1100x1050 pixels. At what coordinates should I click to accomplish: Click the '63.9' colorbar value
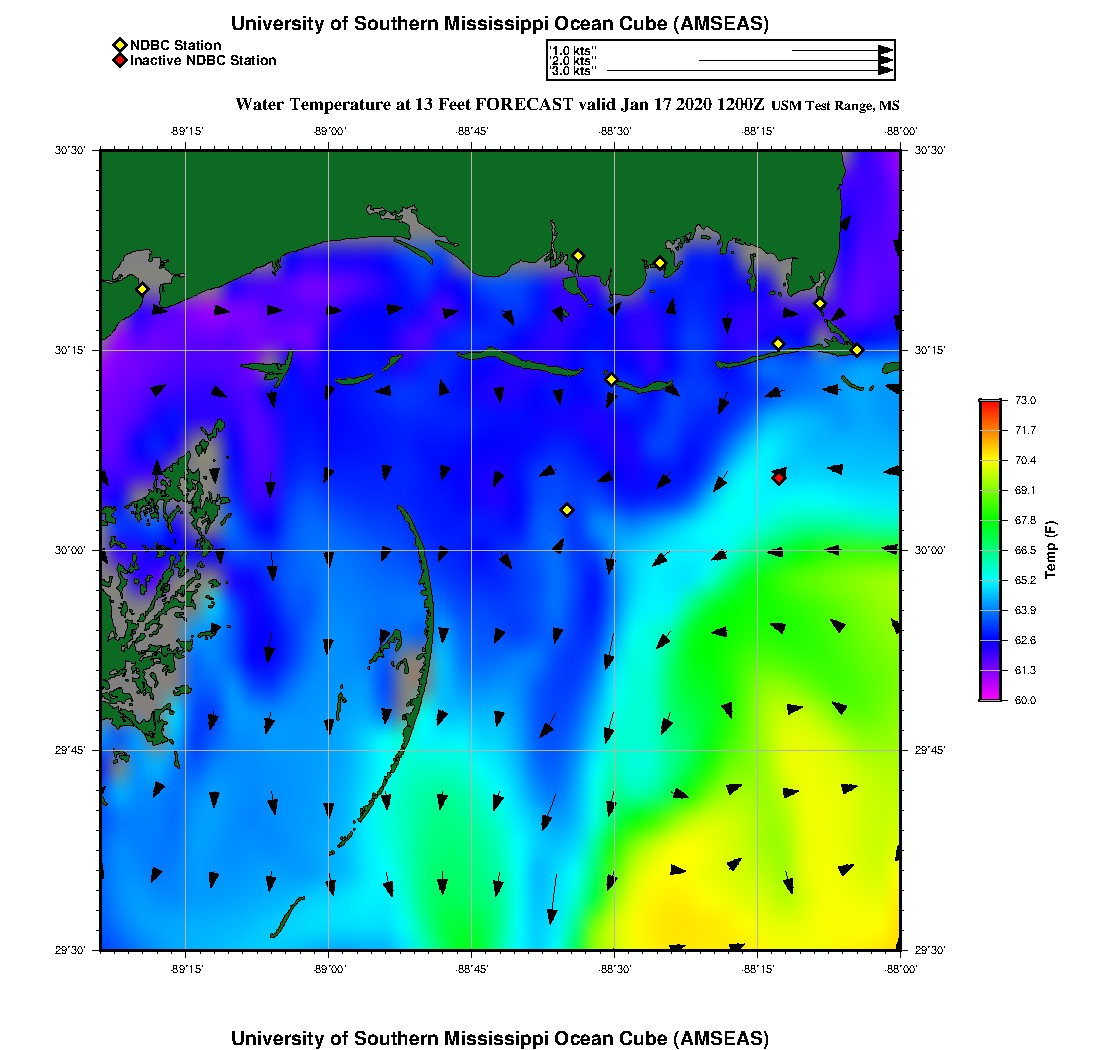click(x=1025, y=610)
